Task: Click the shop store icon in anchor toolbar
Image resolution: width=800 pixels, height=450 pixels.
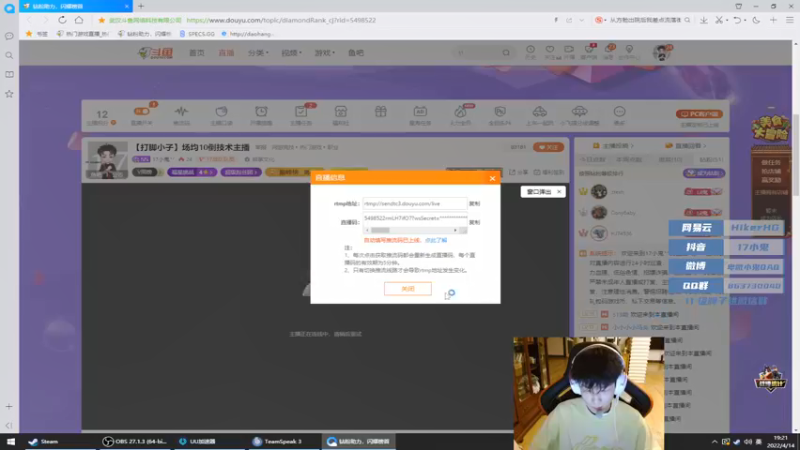Action: point(341,111)
